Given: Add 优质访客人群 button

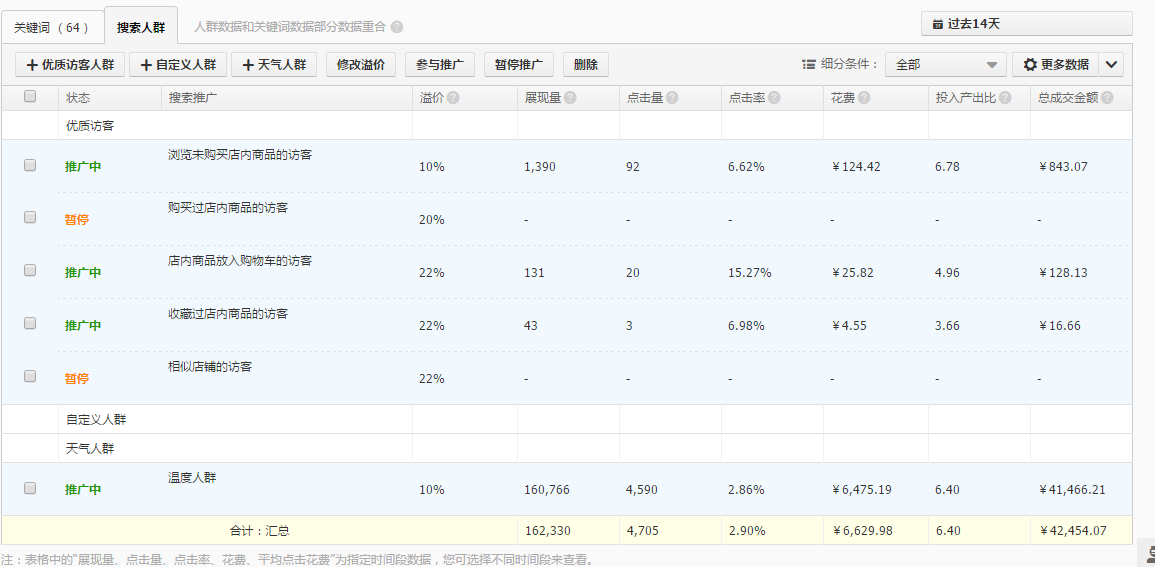Looking at the screenshot, I should click(70, 65).
